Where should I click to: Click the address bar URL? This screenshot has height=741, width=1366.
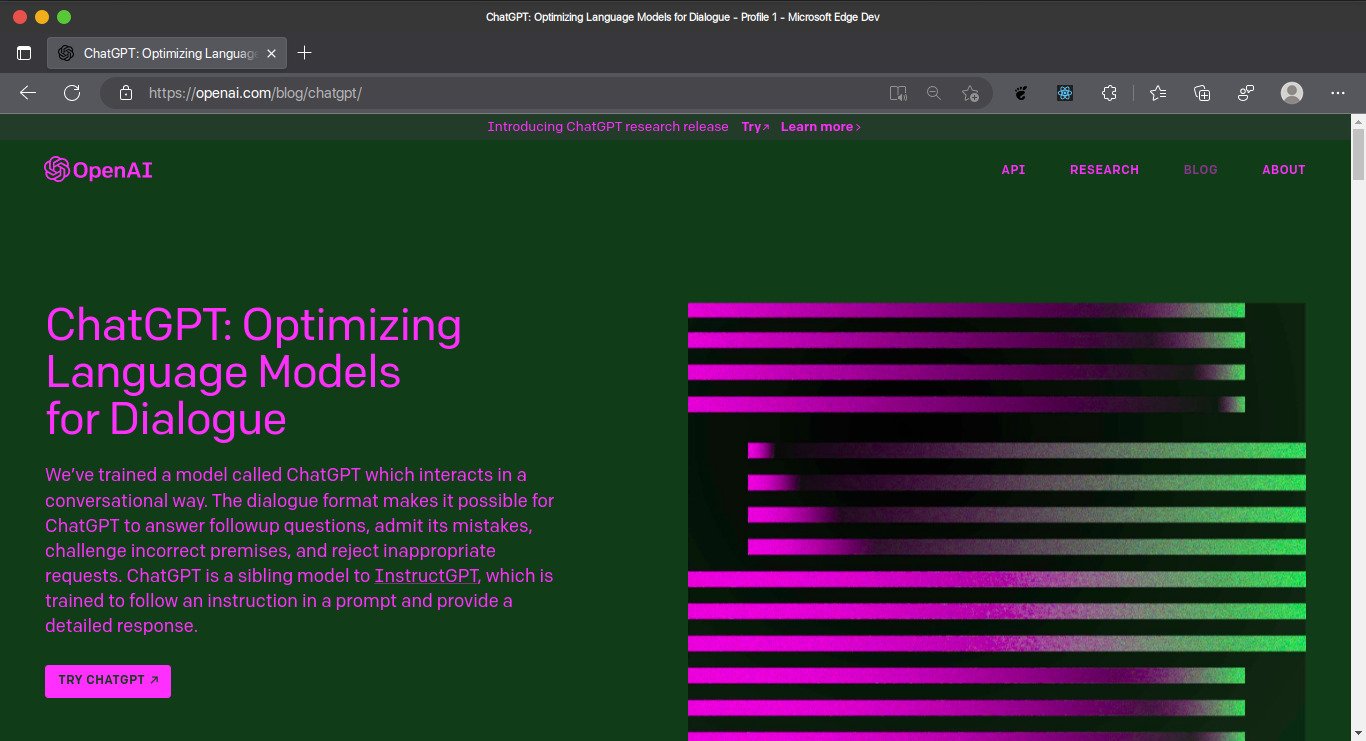tap(255, 93)
